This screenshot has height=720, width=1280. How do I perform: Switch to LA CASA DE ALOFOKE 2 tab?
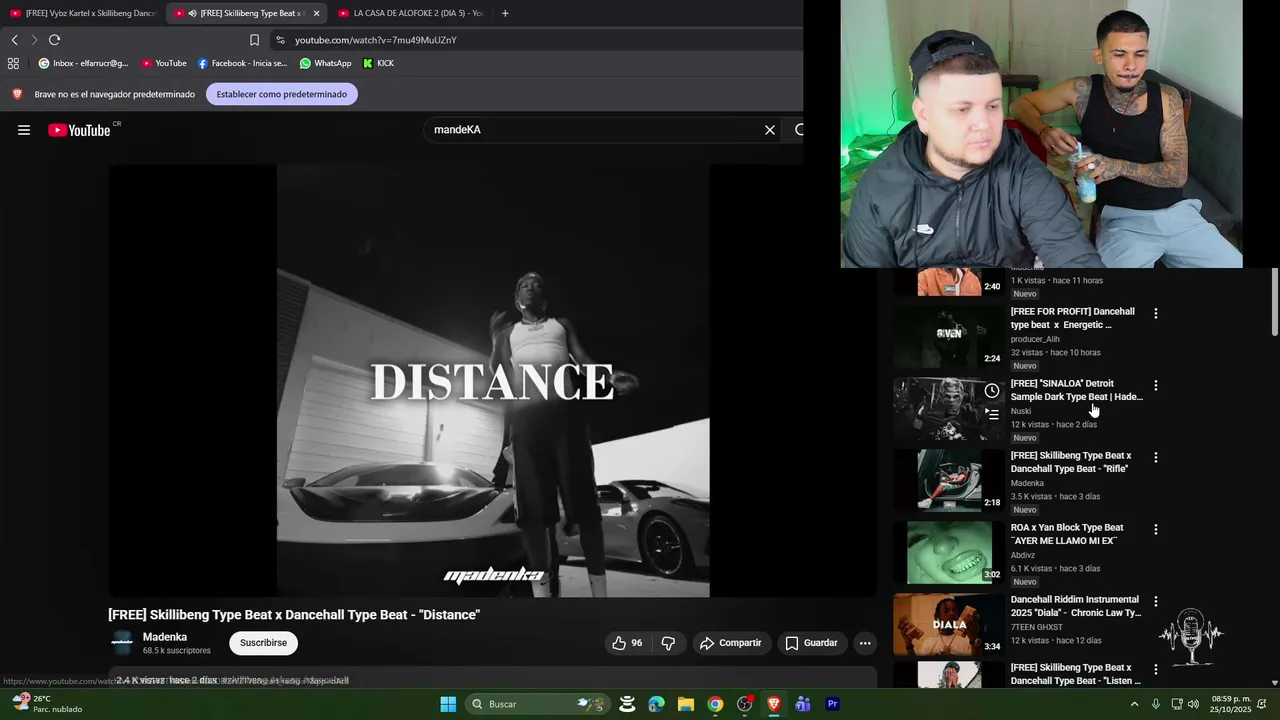coord(412,13)
